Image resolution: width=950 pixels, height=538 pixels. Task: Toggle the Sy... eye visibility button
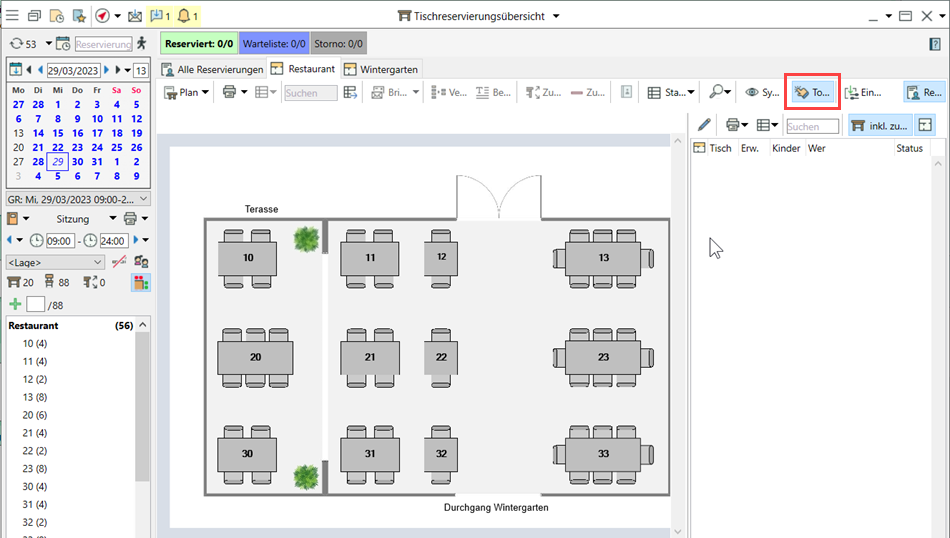762,92
